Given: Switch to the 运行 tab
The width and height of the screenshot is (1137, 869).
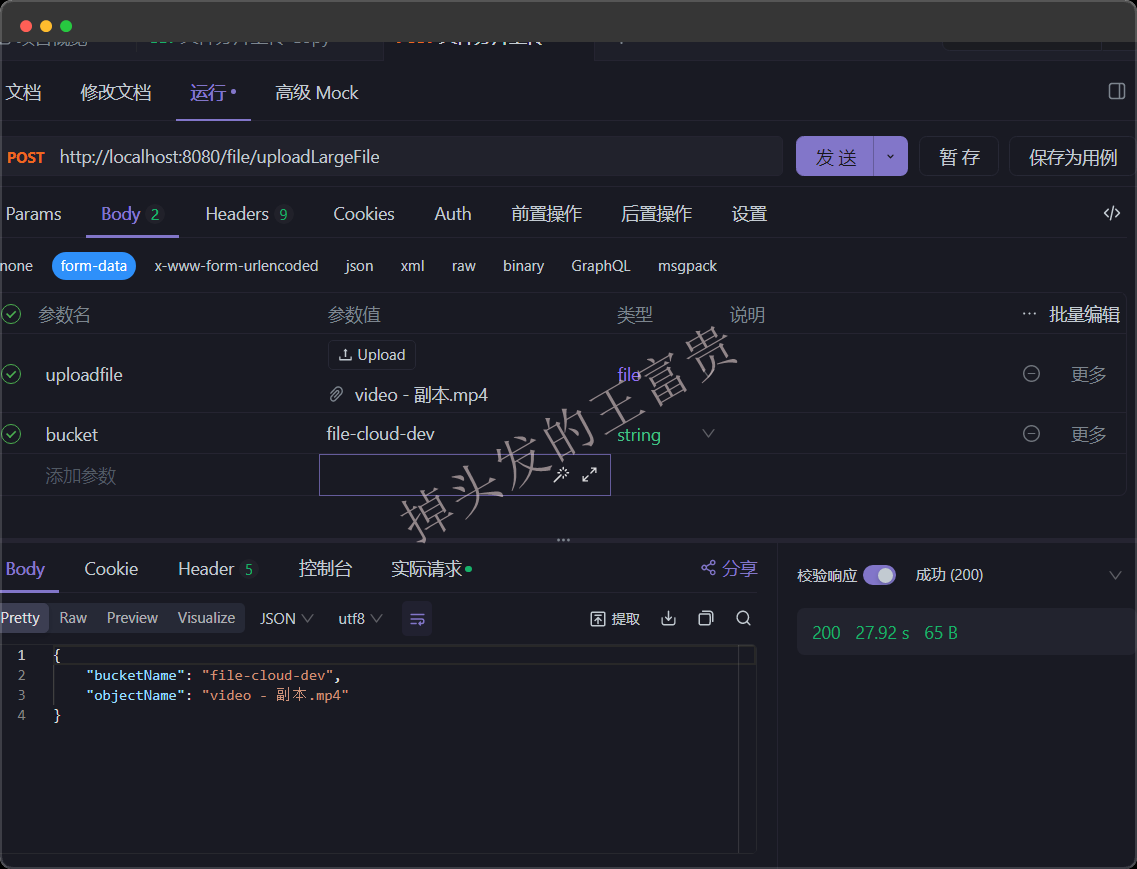Looking at the screenshot, I should (212, 93).
